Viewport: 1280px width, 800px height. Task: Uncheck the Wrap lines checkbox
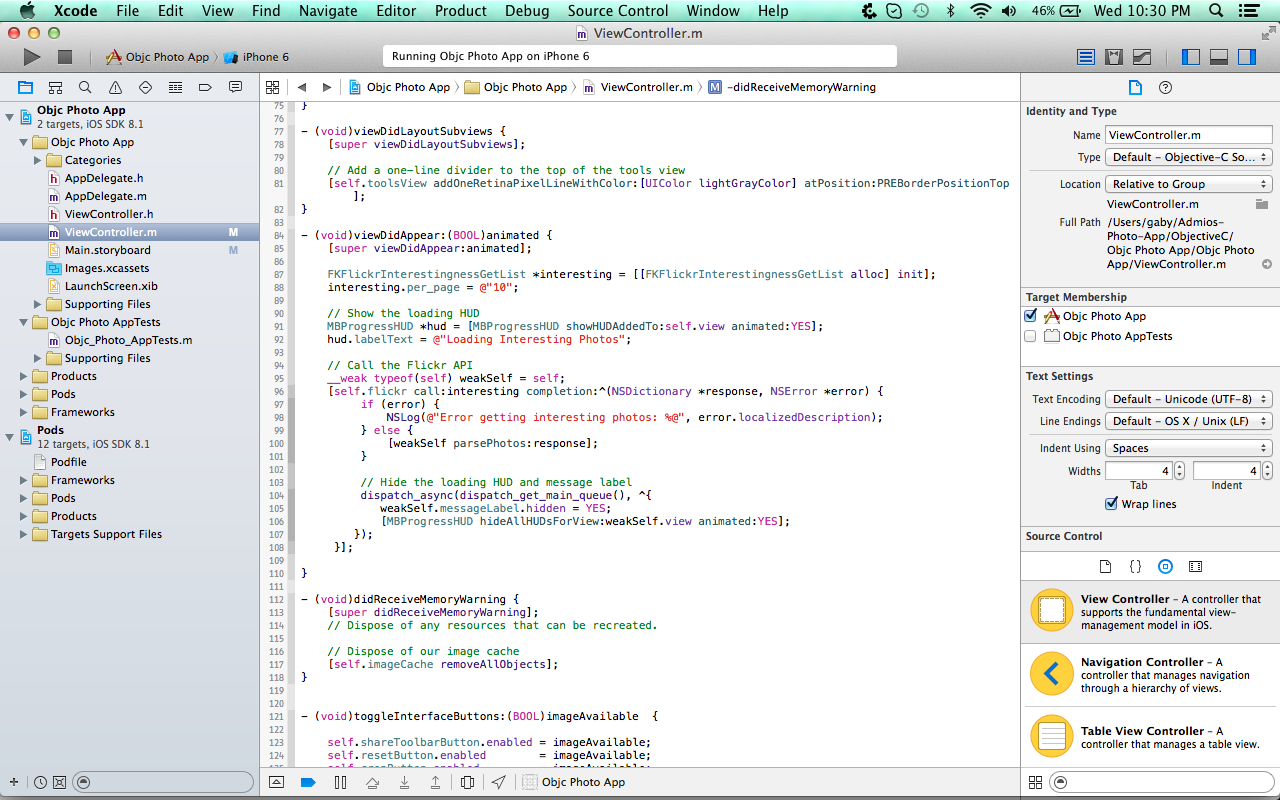(1111, 504)
